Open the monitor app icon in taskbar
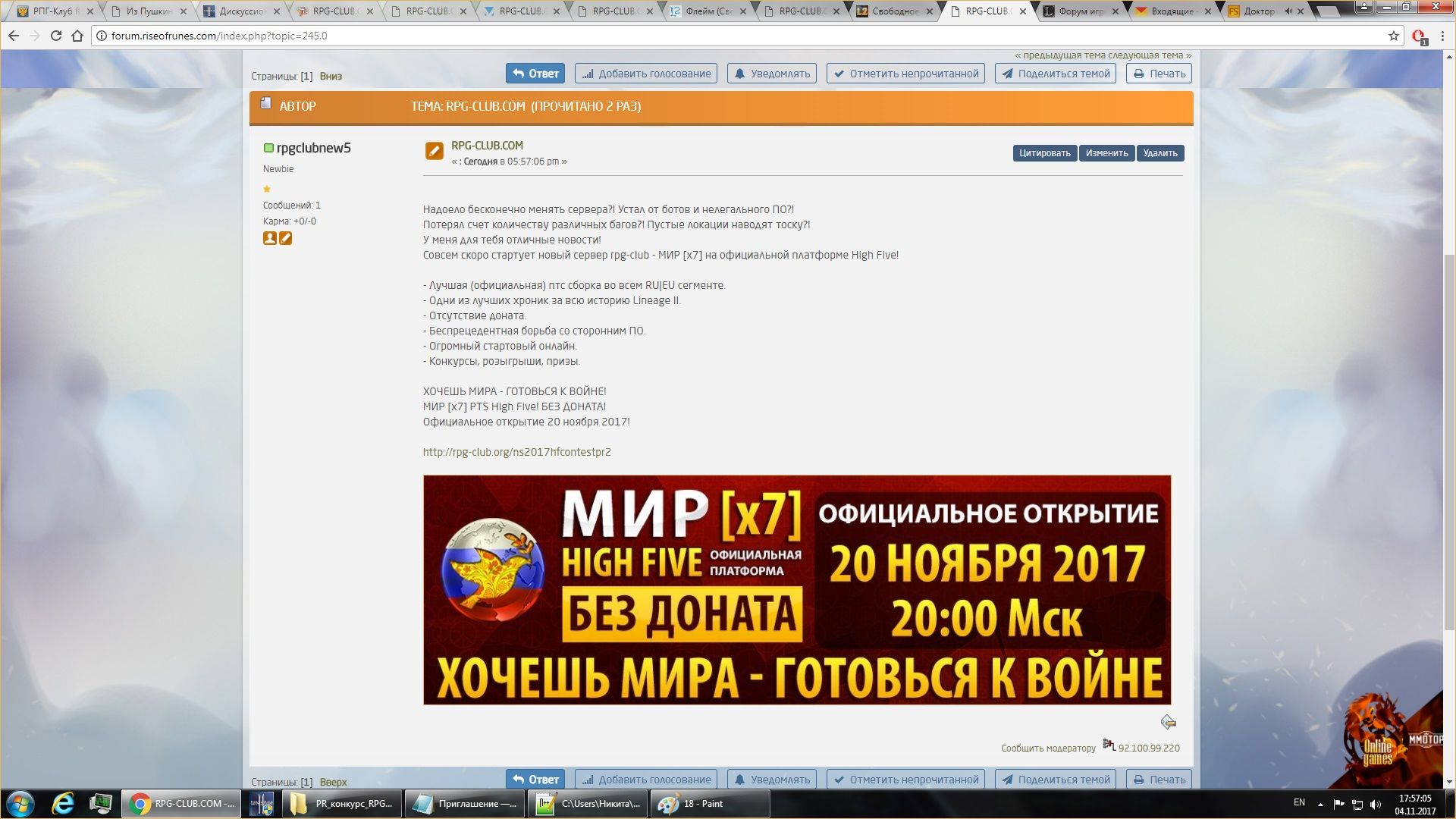Image resolution: width=1456 pixels, height=819 pixels. tap(100, 804)
